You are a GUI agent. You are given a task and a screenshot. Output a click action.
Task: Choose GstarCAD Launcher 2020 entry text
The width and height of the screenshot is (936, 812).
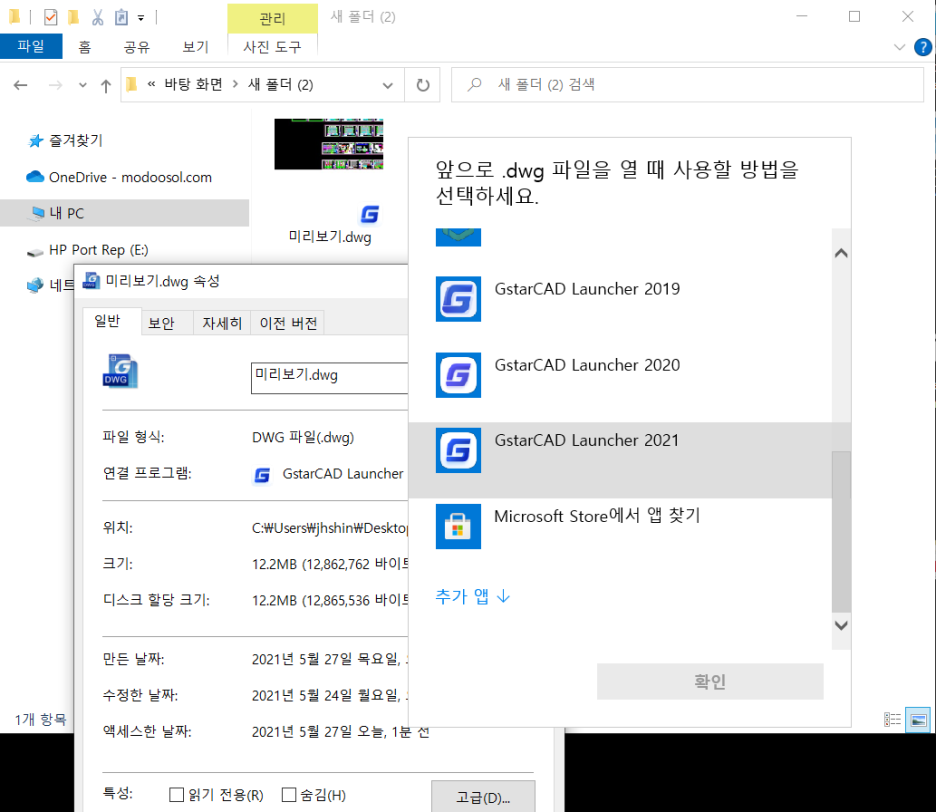click(587, 365)
